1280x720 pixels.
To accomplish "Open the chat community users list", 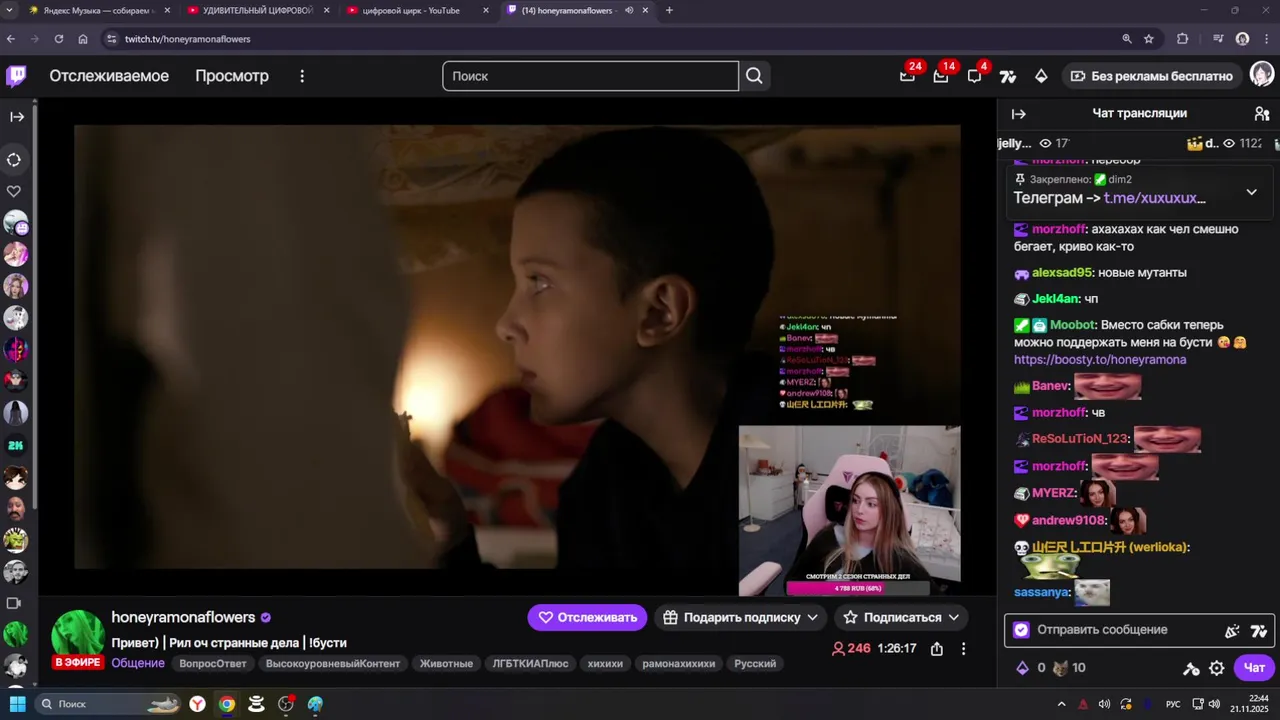I will [1262, 114].
